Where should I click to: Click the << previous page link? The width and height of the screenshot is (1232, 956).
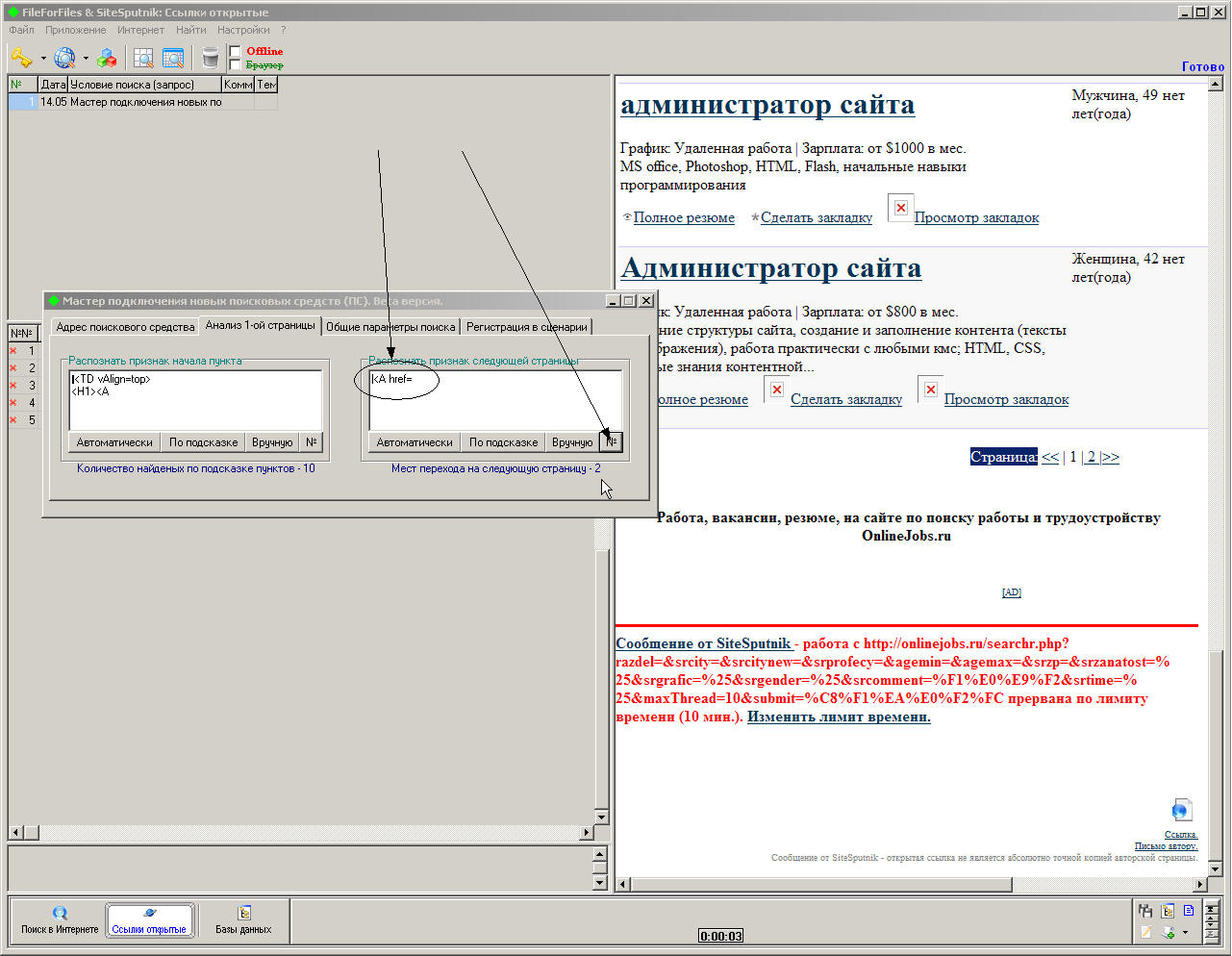(1050, 457)
